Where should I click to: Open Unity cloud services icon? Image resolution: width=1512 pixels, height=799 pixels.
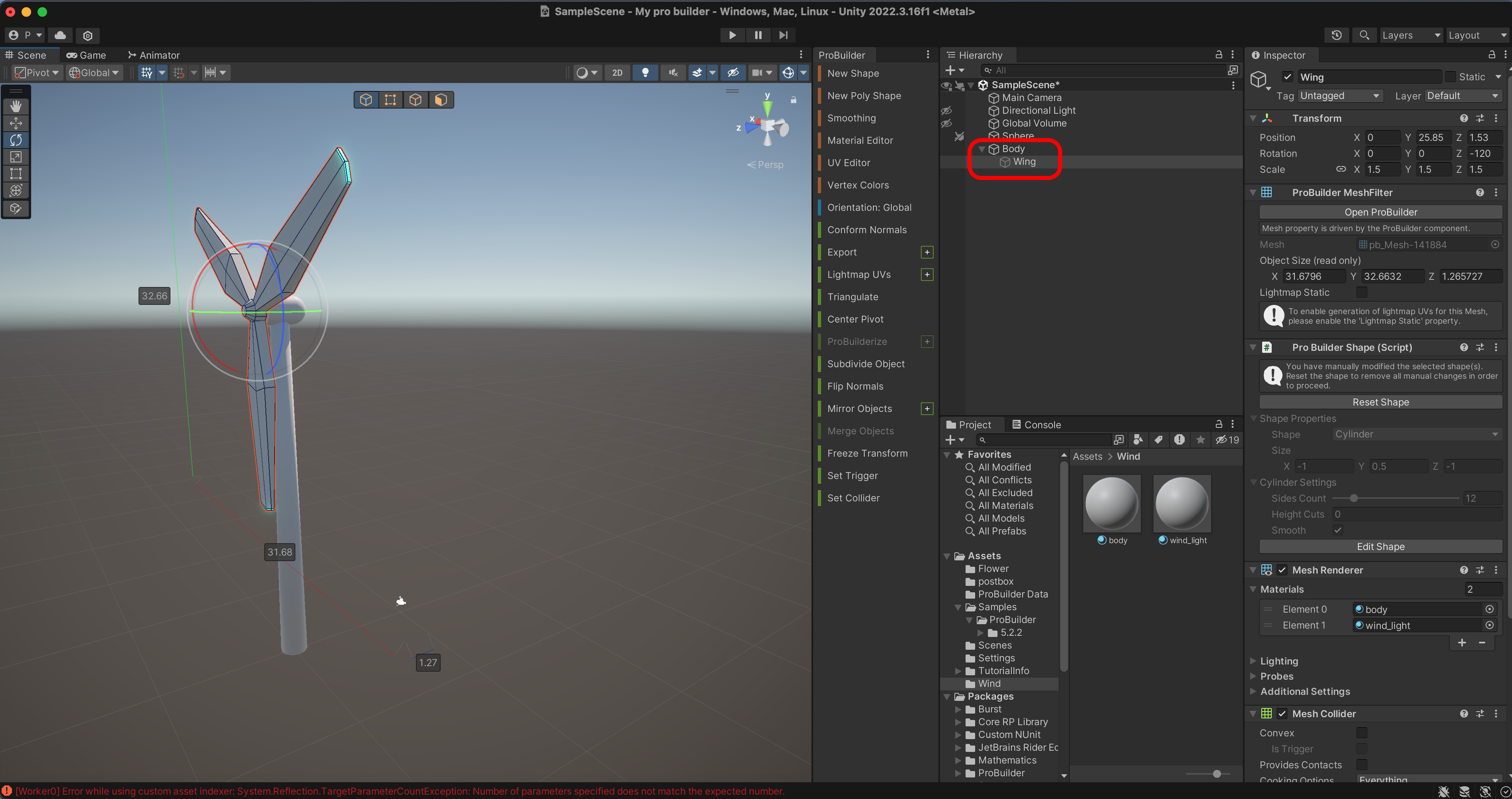60,35
